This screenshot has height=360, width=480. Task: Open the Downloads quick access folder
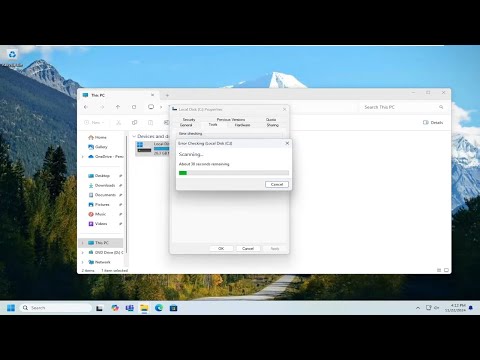(102, 185)
